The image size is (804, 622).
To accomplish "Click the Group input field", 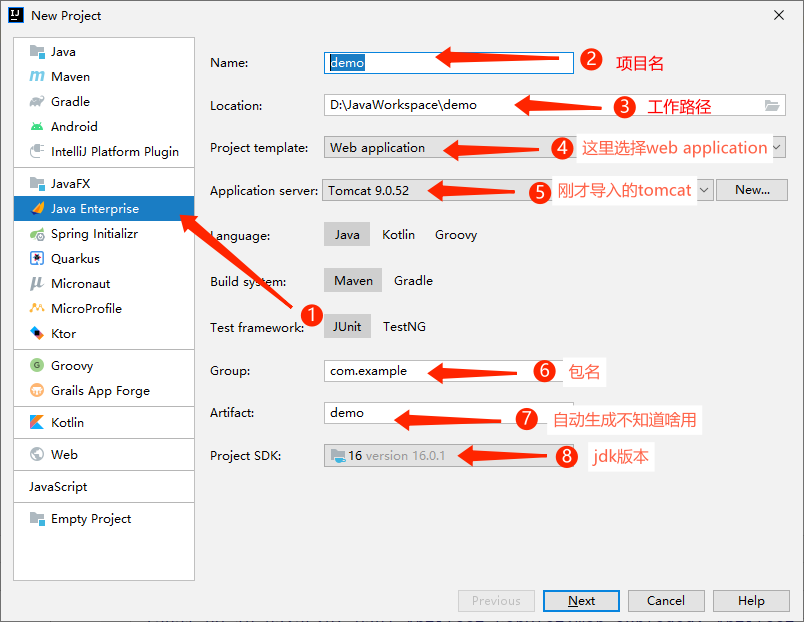I will click(x=449, y=371).
